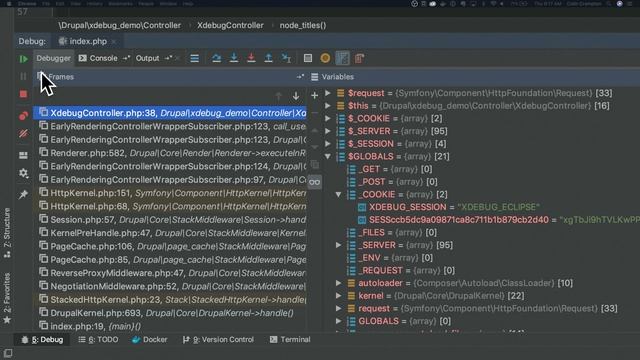
Task: Click the Restore Layout icon in debug sidebar
Action: pyautogui.click(x=23, y=156)
